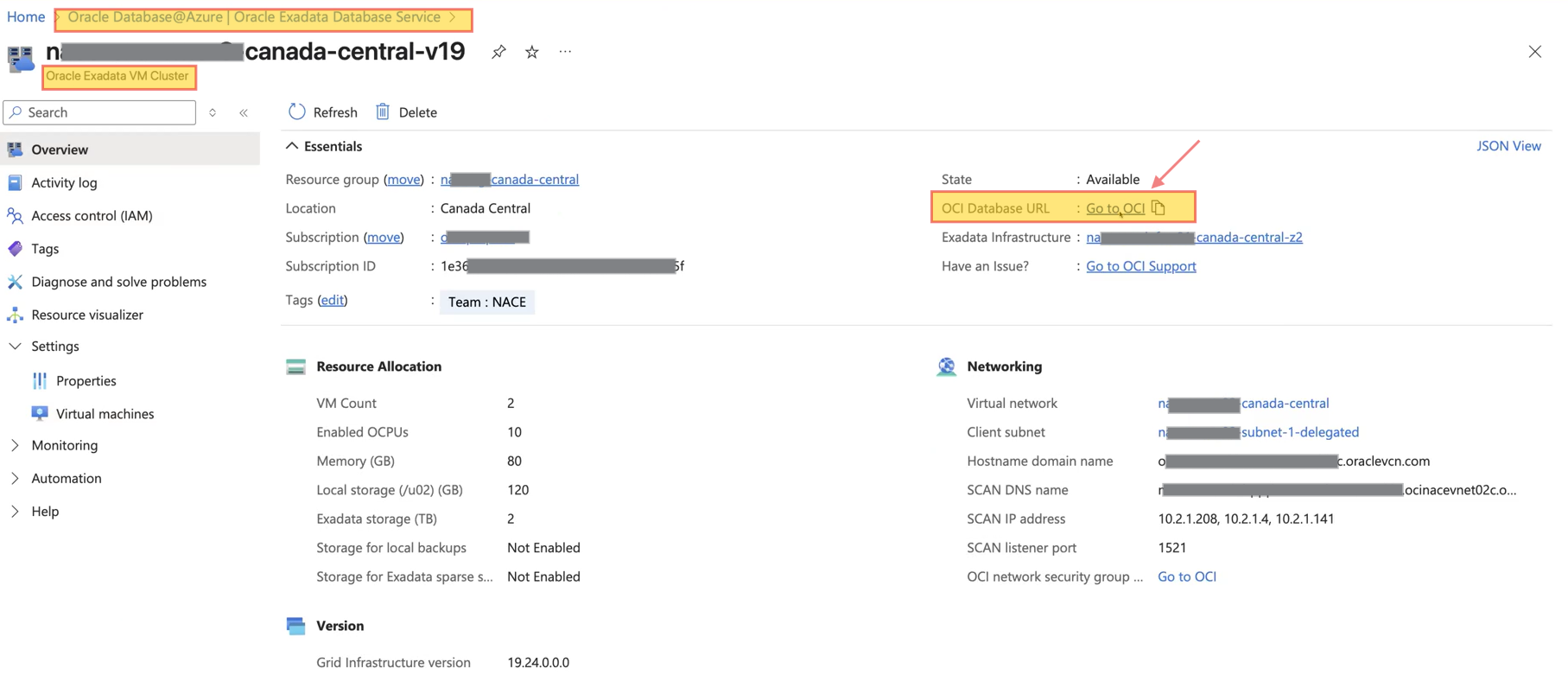Follow the Go to OCI Support link

(1140, 266)
